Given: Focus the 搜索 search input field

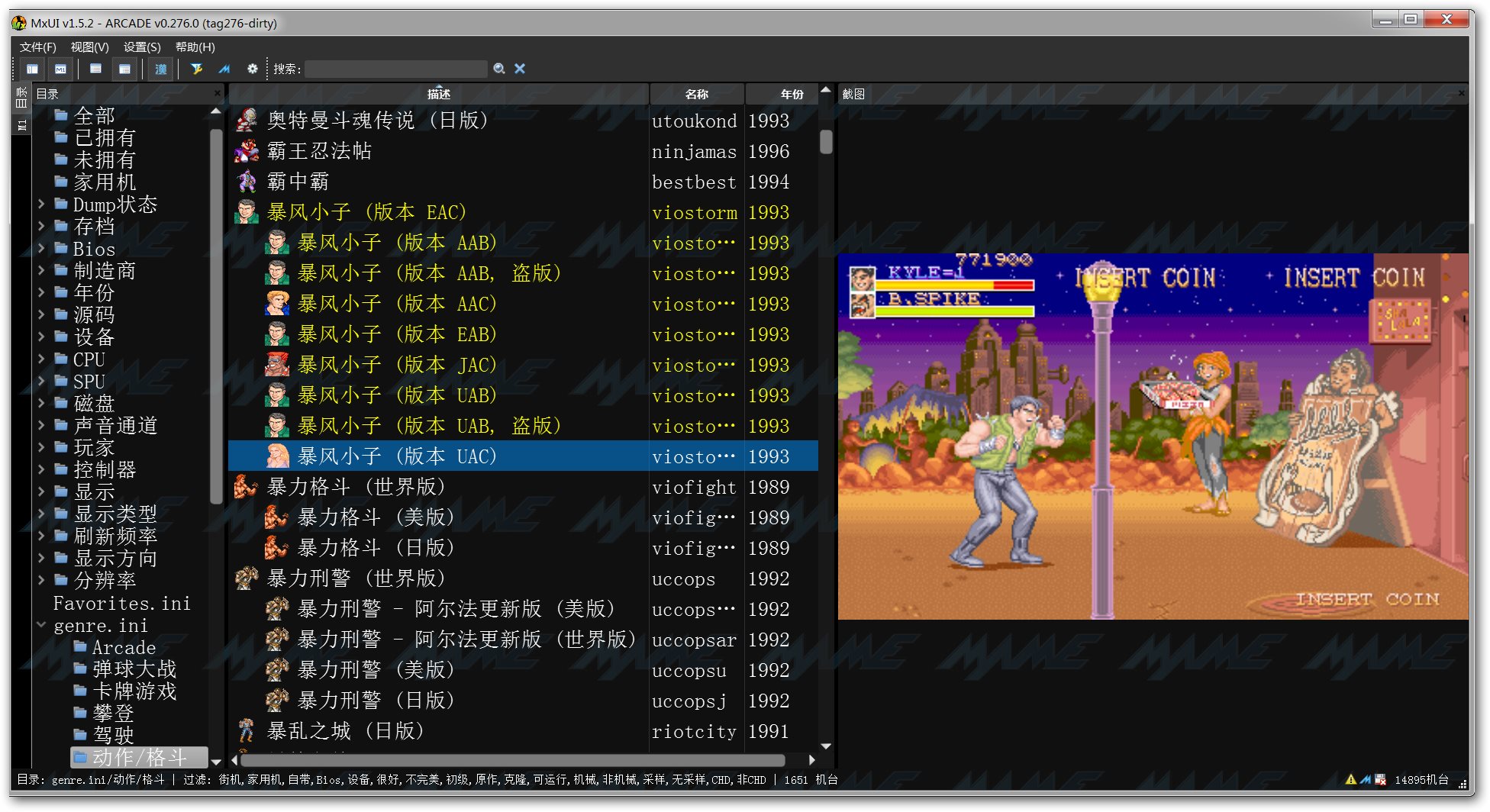Looking at the screenshot, I should click(395, 69).
